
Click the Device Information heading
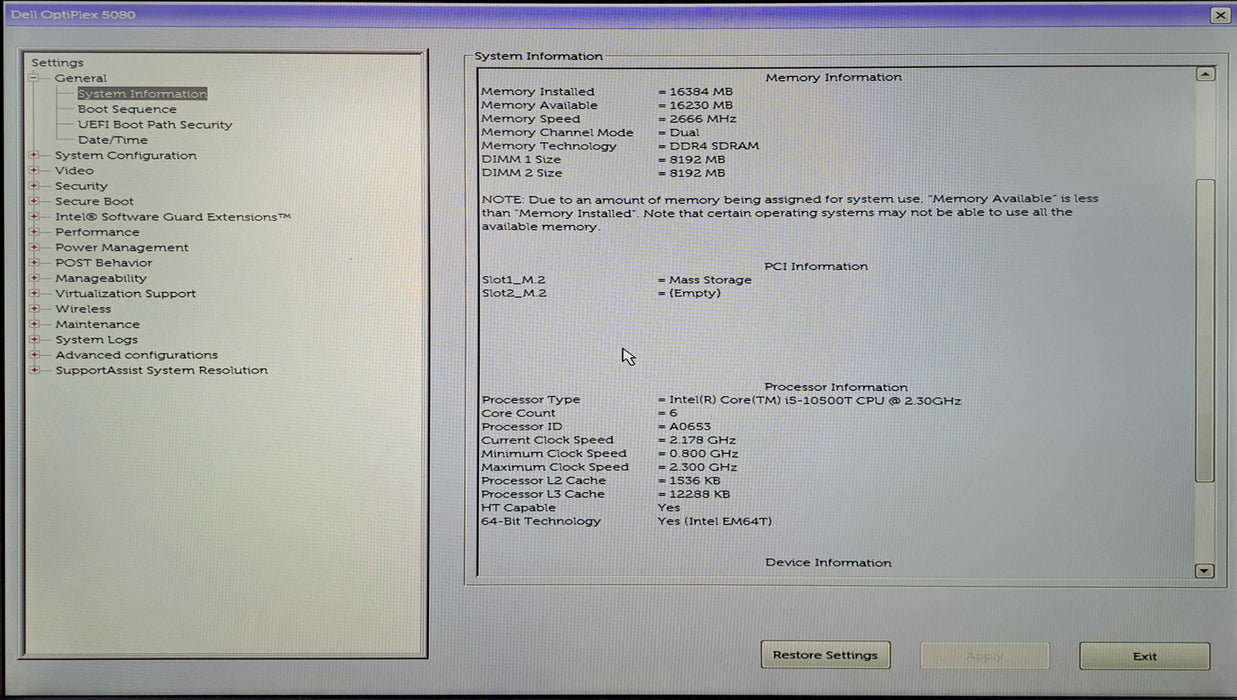click(x=828, y=563)
